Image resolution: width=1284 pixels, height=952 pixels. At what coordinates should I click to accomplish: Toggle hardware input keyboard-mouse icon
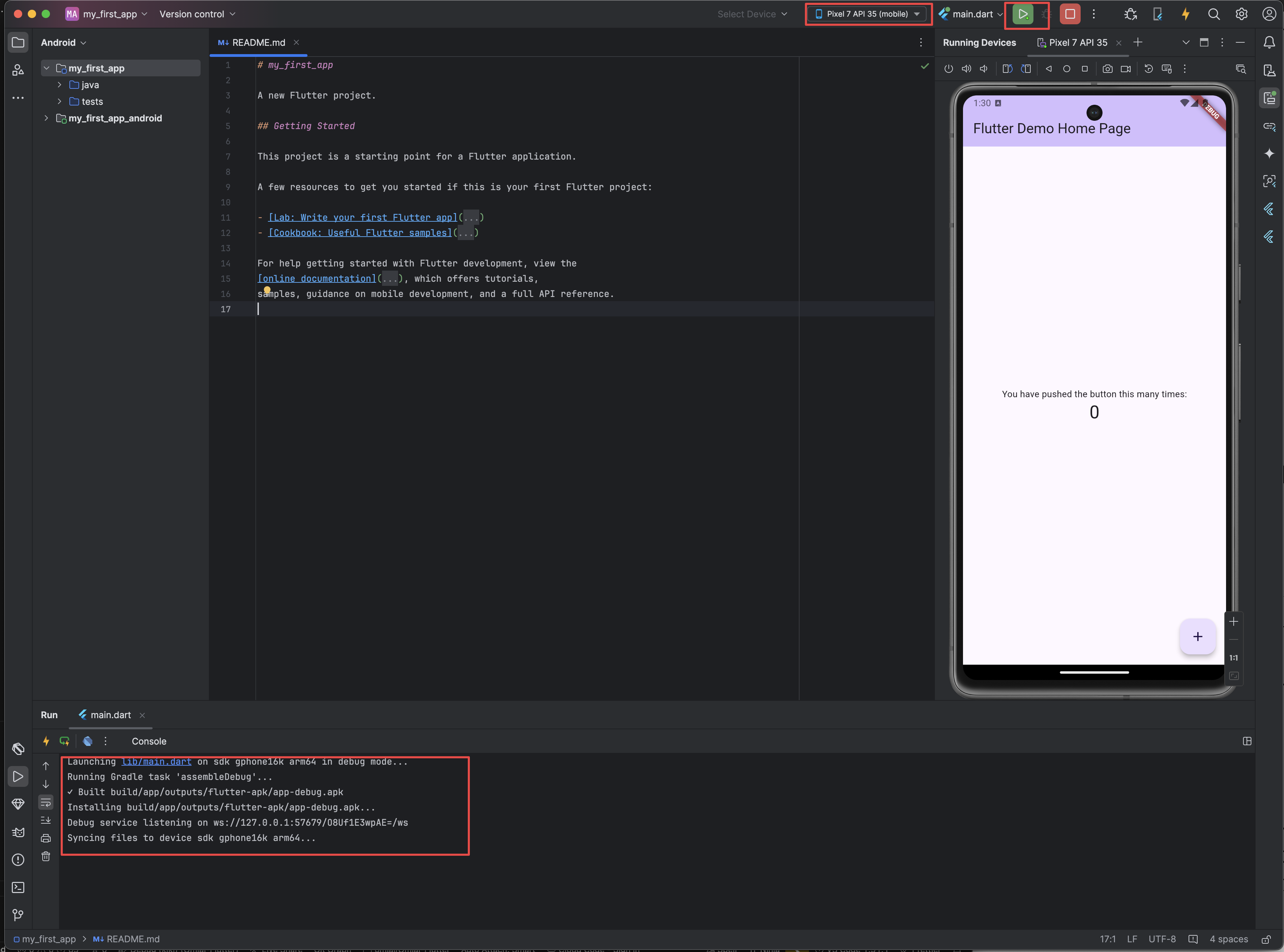tap(1167, 69)
